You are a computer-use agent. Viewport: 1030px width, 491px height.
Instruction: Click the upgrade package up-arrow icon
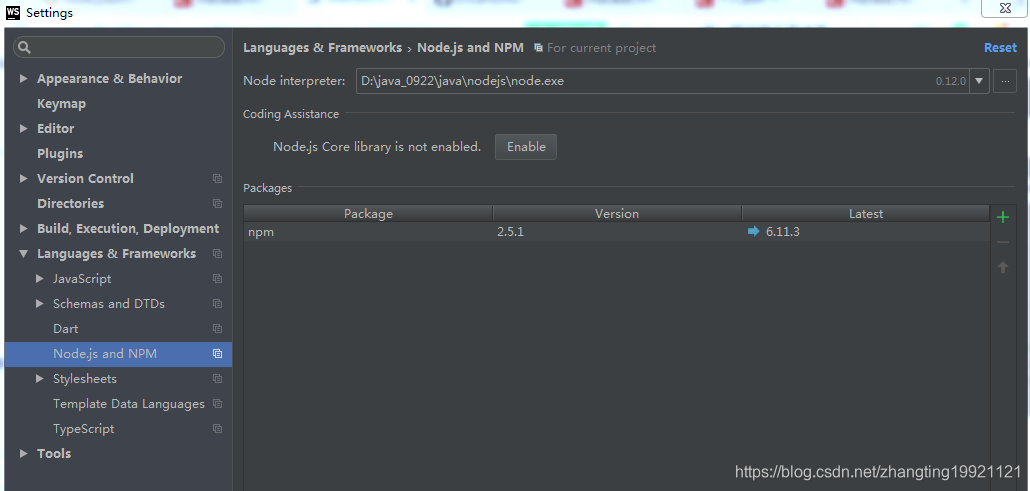click(1002, 267)
